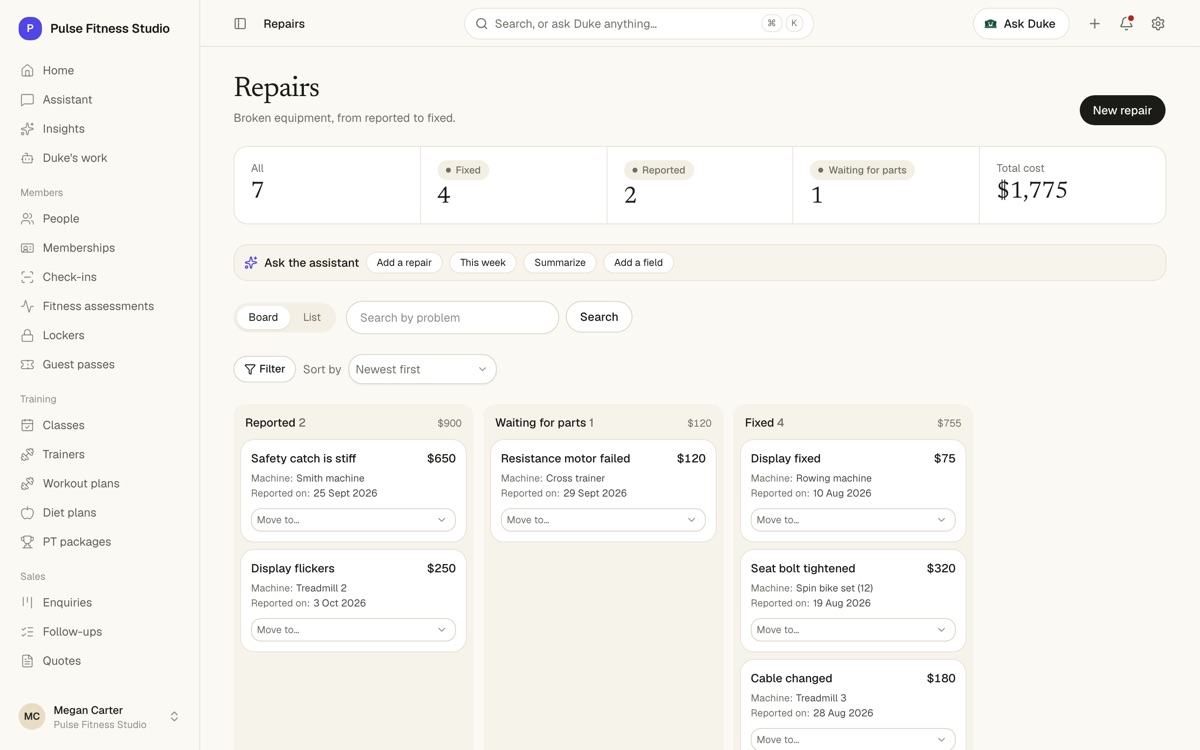Screen dimensions: 1200x750
Task: Open Move to dropdown for Seat bolt tightened
Action: (x=853, y=630)
